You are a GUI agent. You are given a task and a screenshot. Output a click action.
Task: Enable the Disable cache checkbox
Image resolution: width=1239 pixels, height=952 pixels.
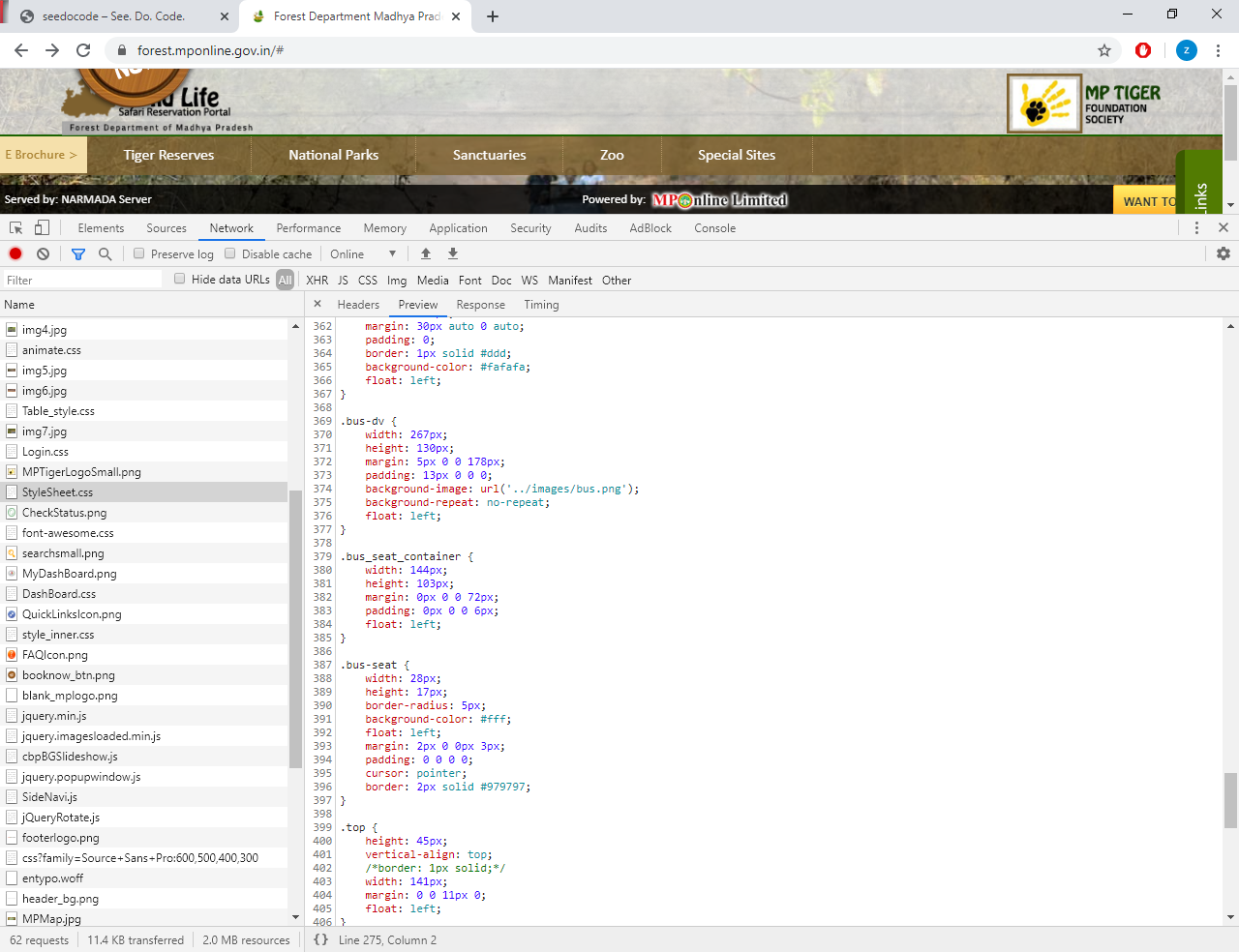[x=230, y=253]
